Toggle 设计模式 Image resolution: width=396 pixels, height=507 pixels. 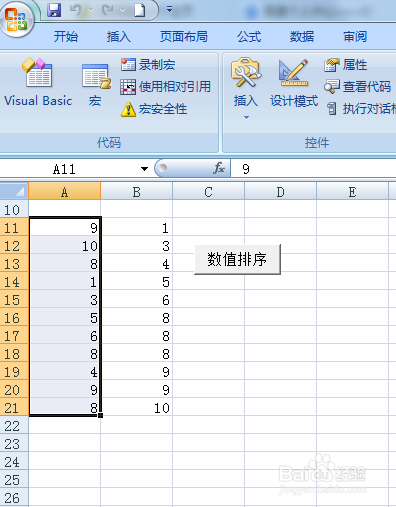point(294,83)
